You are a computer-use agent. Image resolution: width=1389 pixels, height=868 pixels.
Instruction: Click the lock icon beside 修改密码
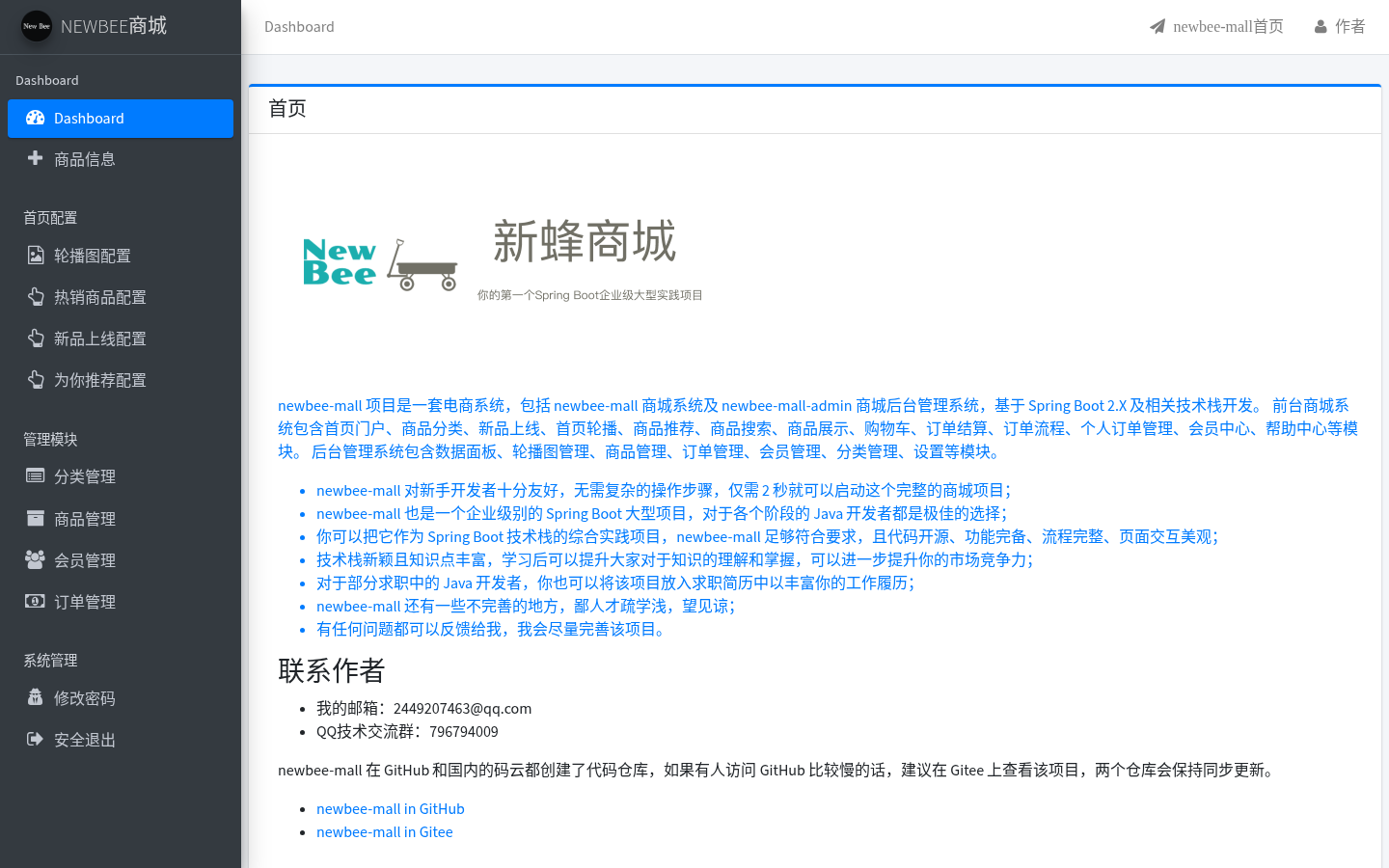36,697
